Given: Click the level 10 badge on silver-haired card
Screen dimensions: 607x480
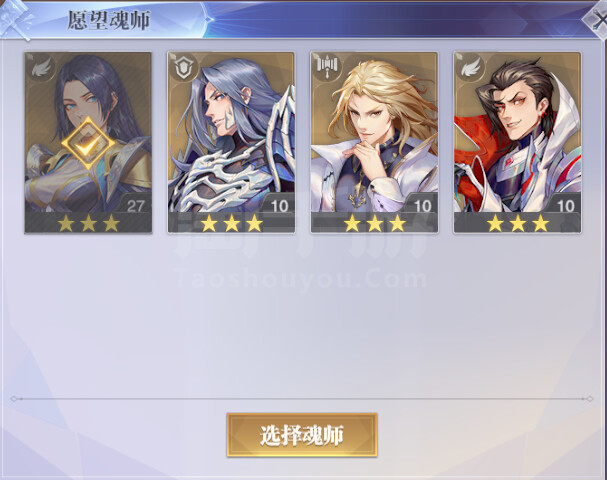Looking at the screenshot, I should click(279, 206).
